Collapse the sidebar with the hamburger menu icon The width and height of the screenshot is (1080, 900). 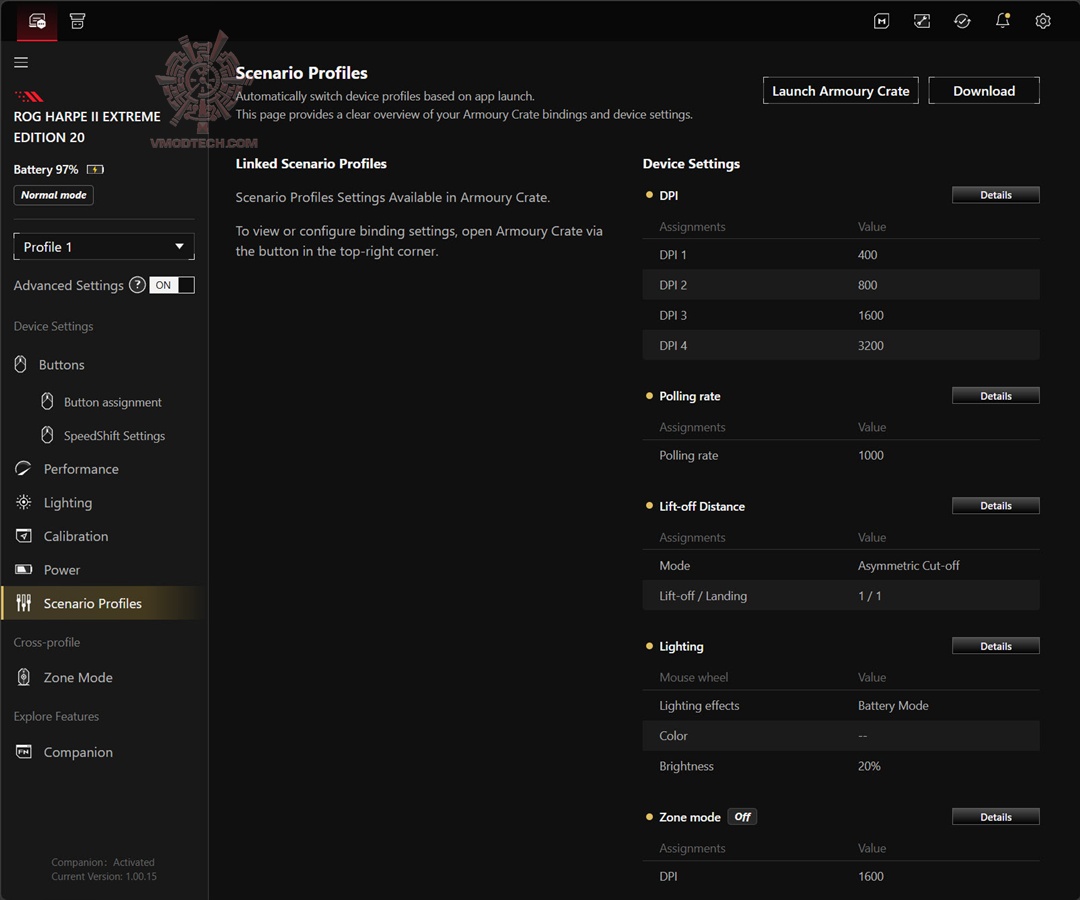click(x=21, y=63)
